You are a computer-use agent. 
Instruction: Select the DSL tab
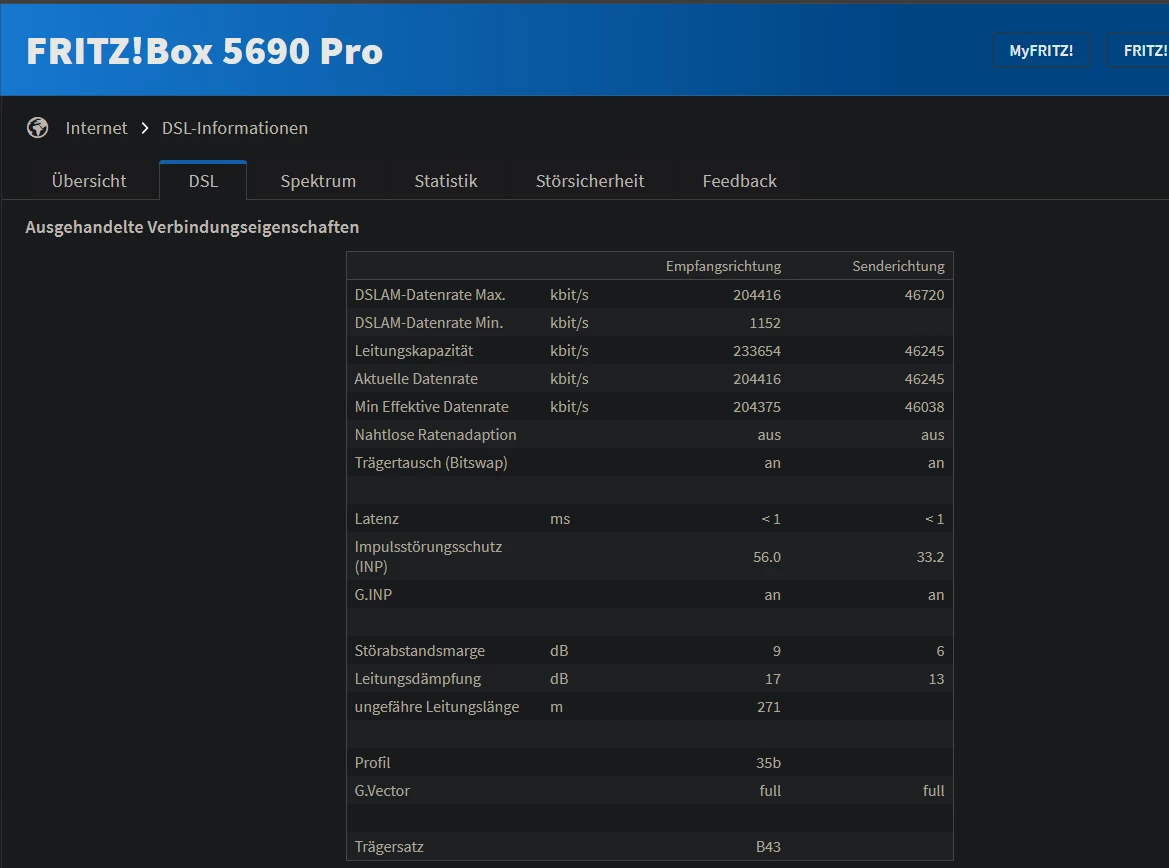coord(203,180)
